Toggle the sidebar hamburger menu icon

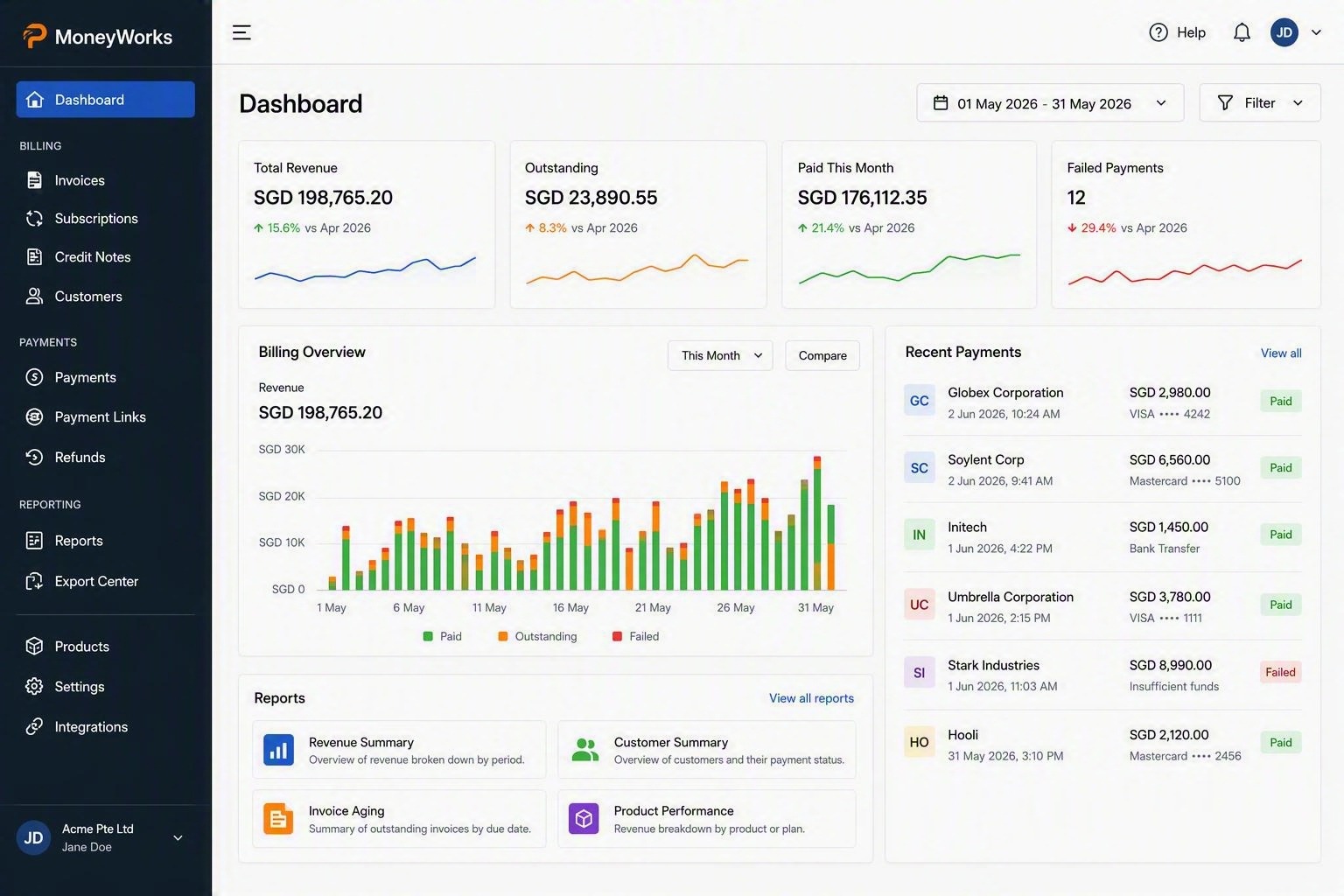click(241, 32)
